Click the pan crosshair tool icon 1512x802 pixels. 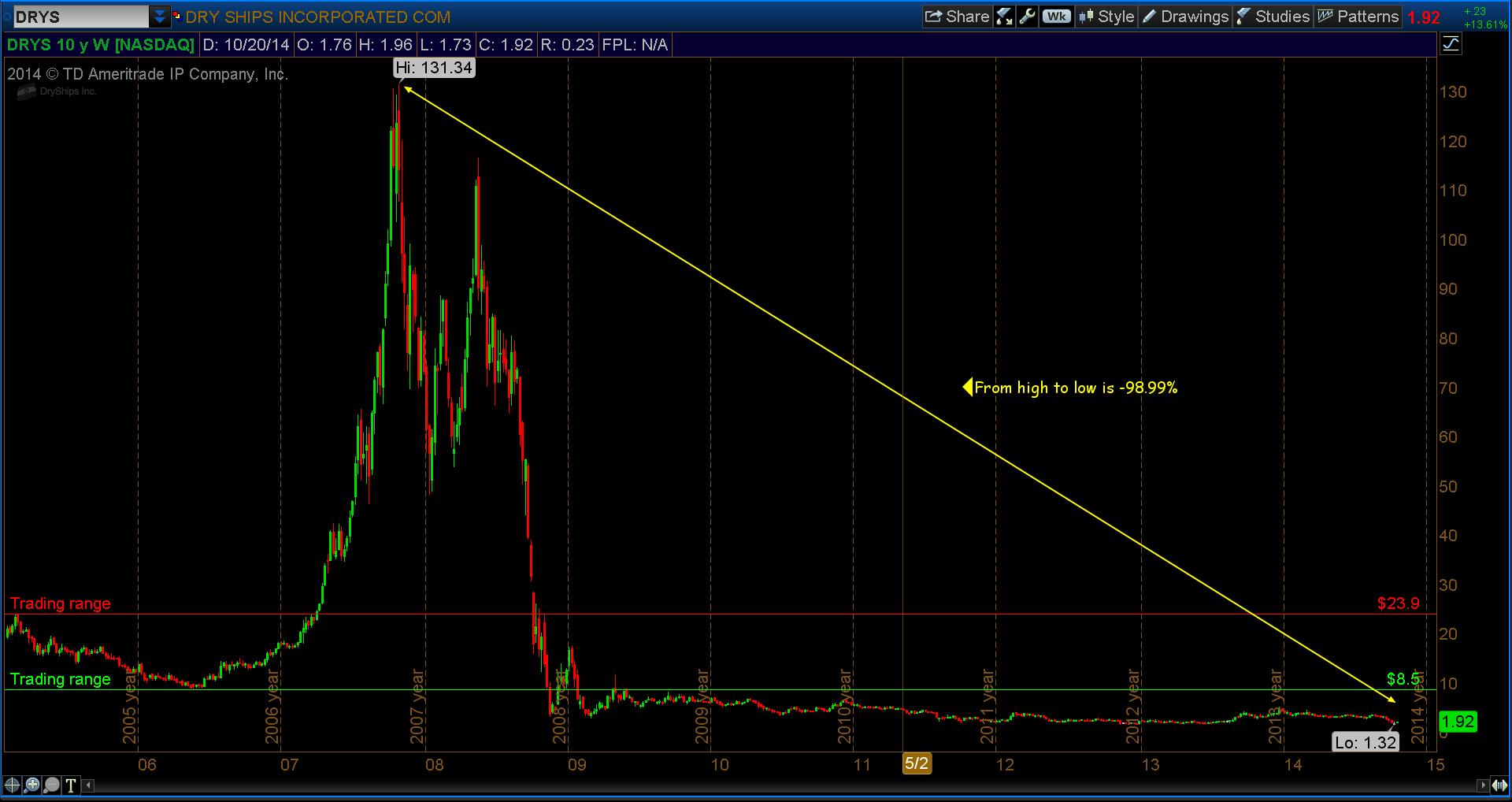12,785
